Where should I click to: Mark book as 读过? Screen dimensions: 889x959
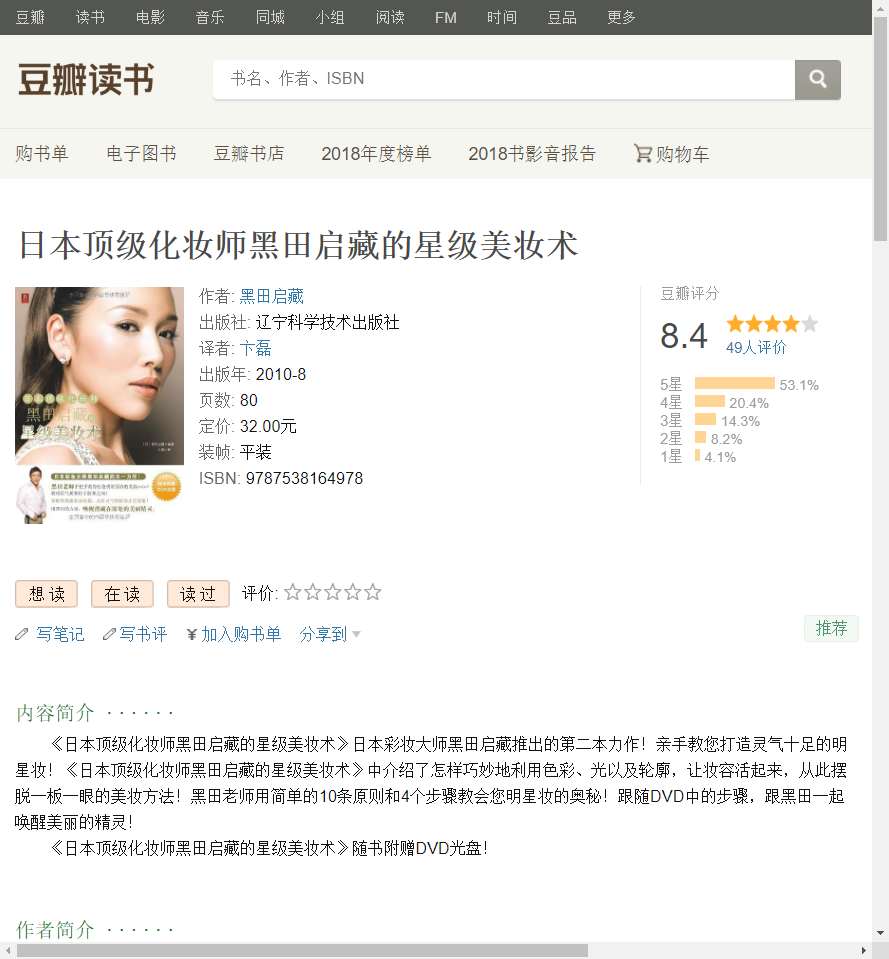point(198,594)
